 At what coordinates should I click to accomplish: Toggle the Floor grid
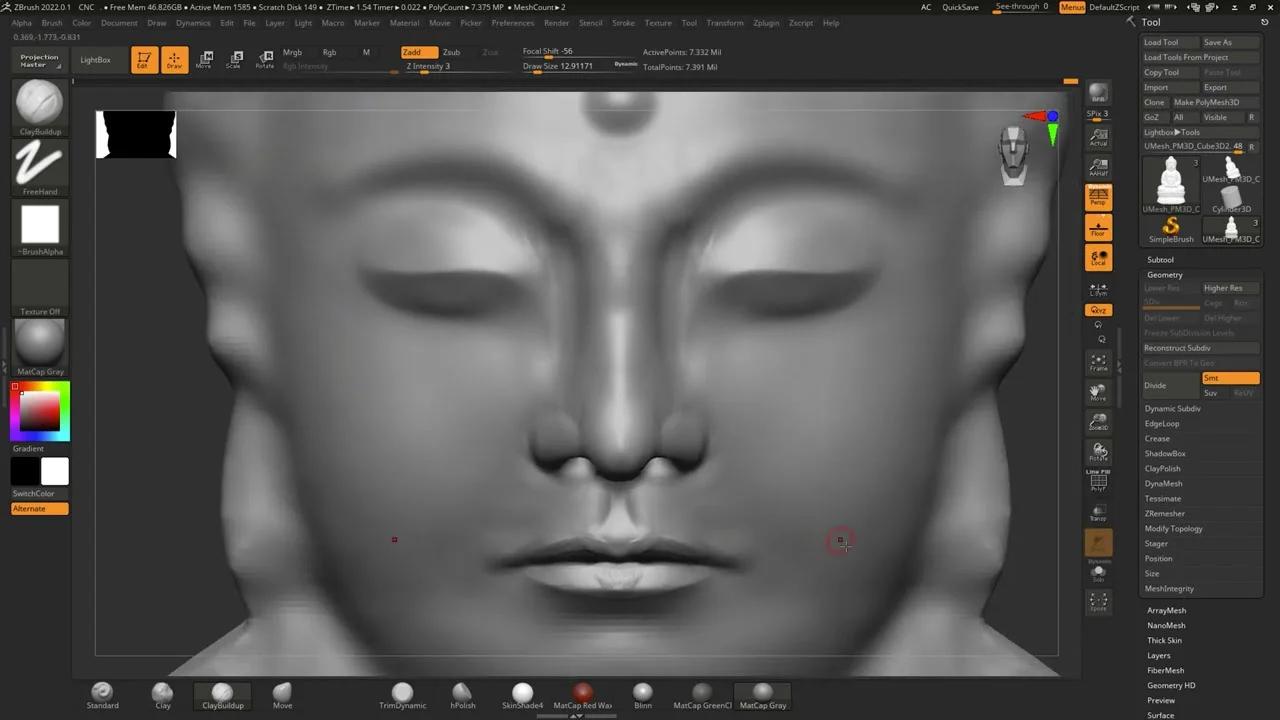1099,227
